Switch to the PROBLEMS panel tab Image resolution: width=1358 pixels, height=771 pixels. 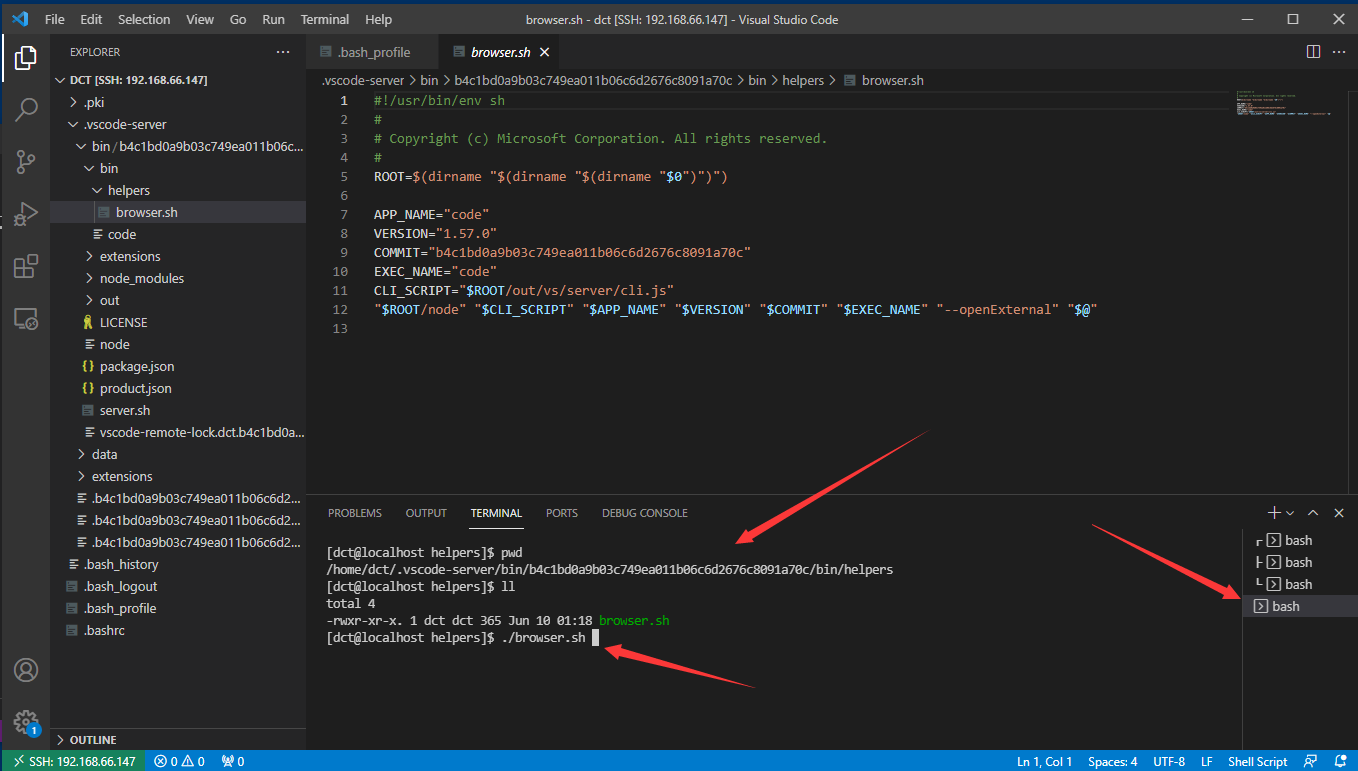355,513
